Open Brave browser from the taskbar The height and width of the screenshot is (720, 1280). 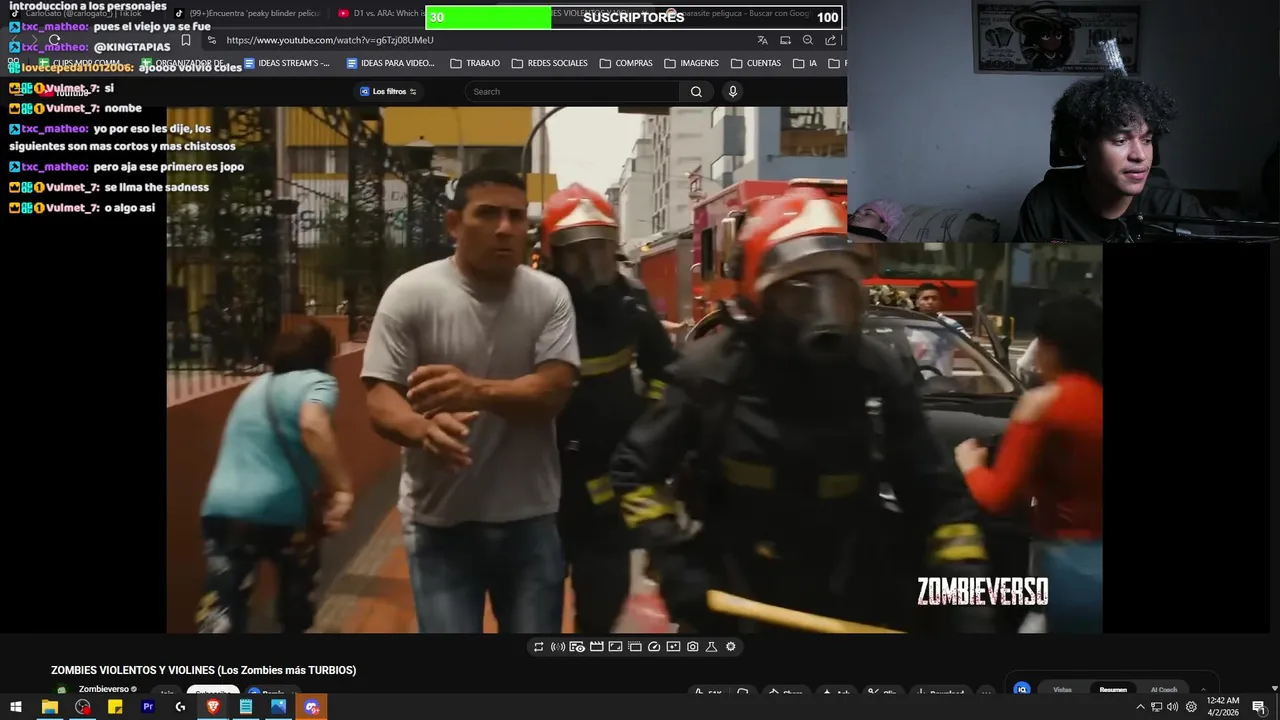coord(213,707)
